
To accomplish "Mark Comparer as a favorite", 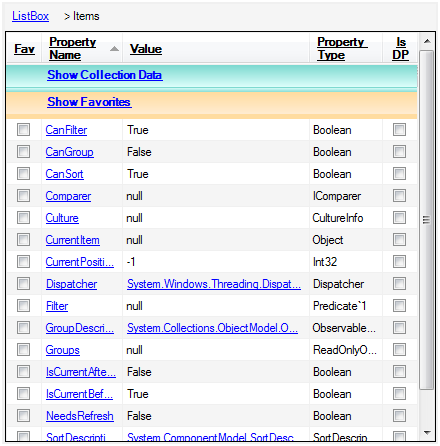I will [23, 196].
